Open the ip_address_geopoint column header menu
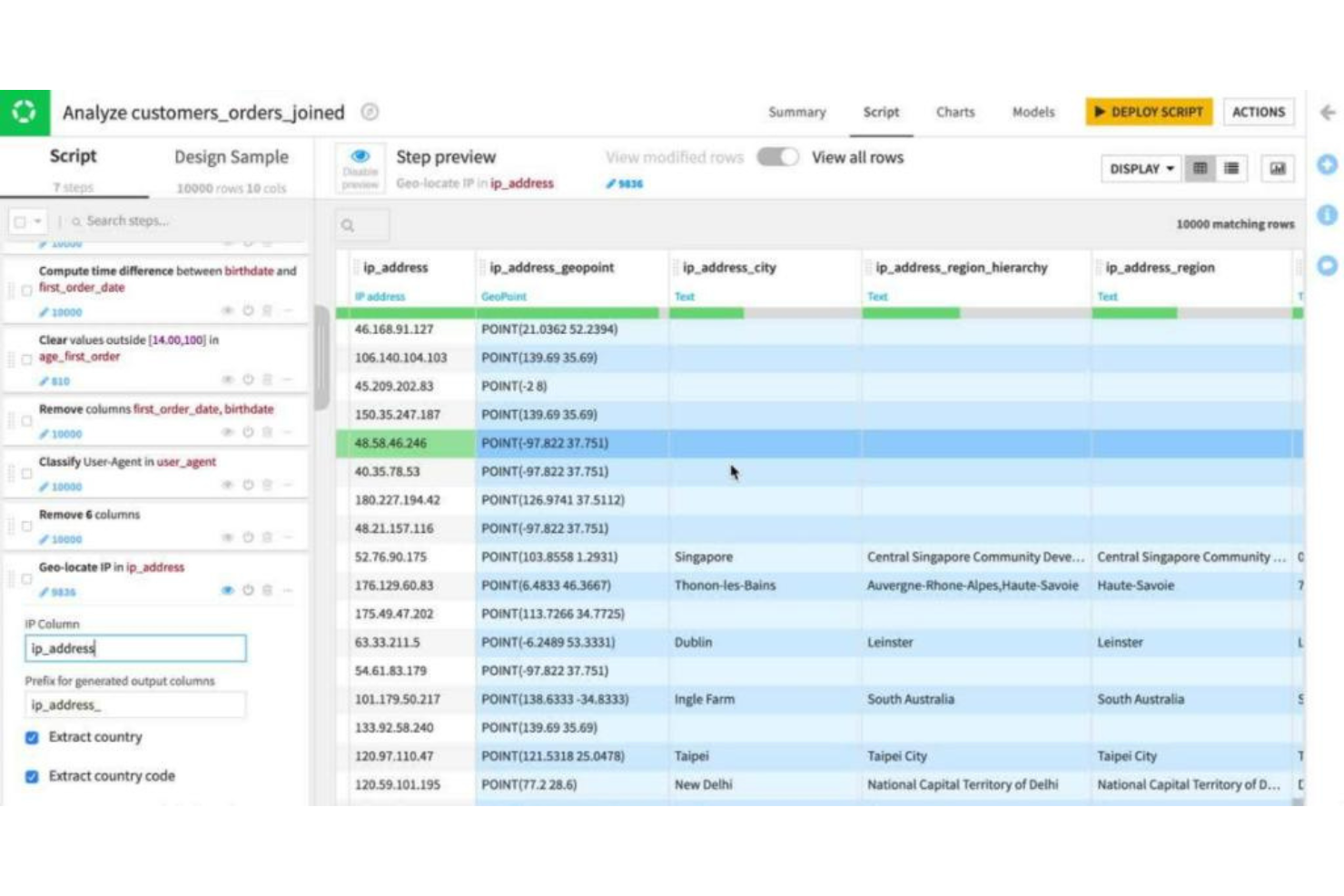The height and width of the screenshot is (896, 1344). coord(551,268)
